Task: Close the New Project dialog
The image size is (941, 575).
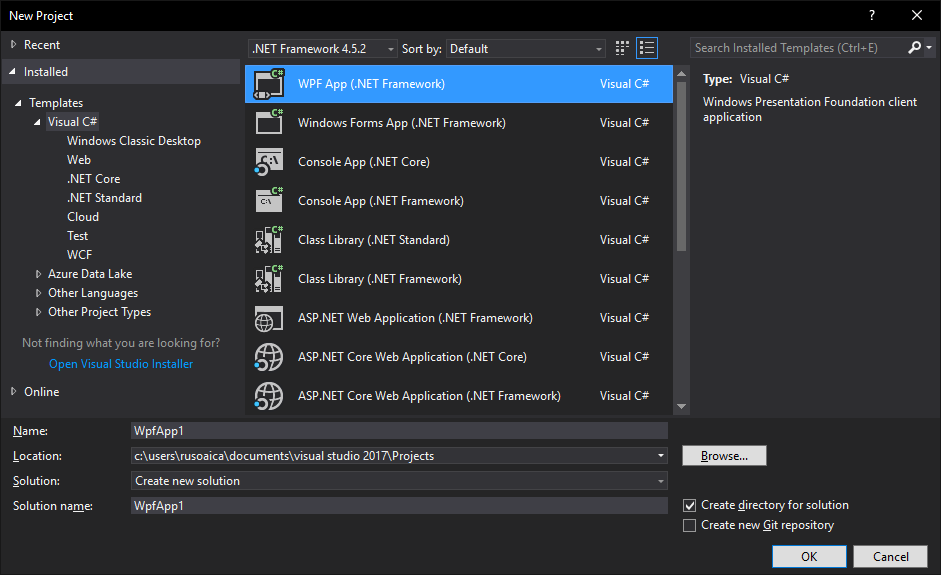Action: coord(916,16)
